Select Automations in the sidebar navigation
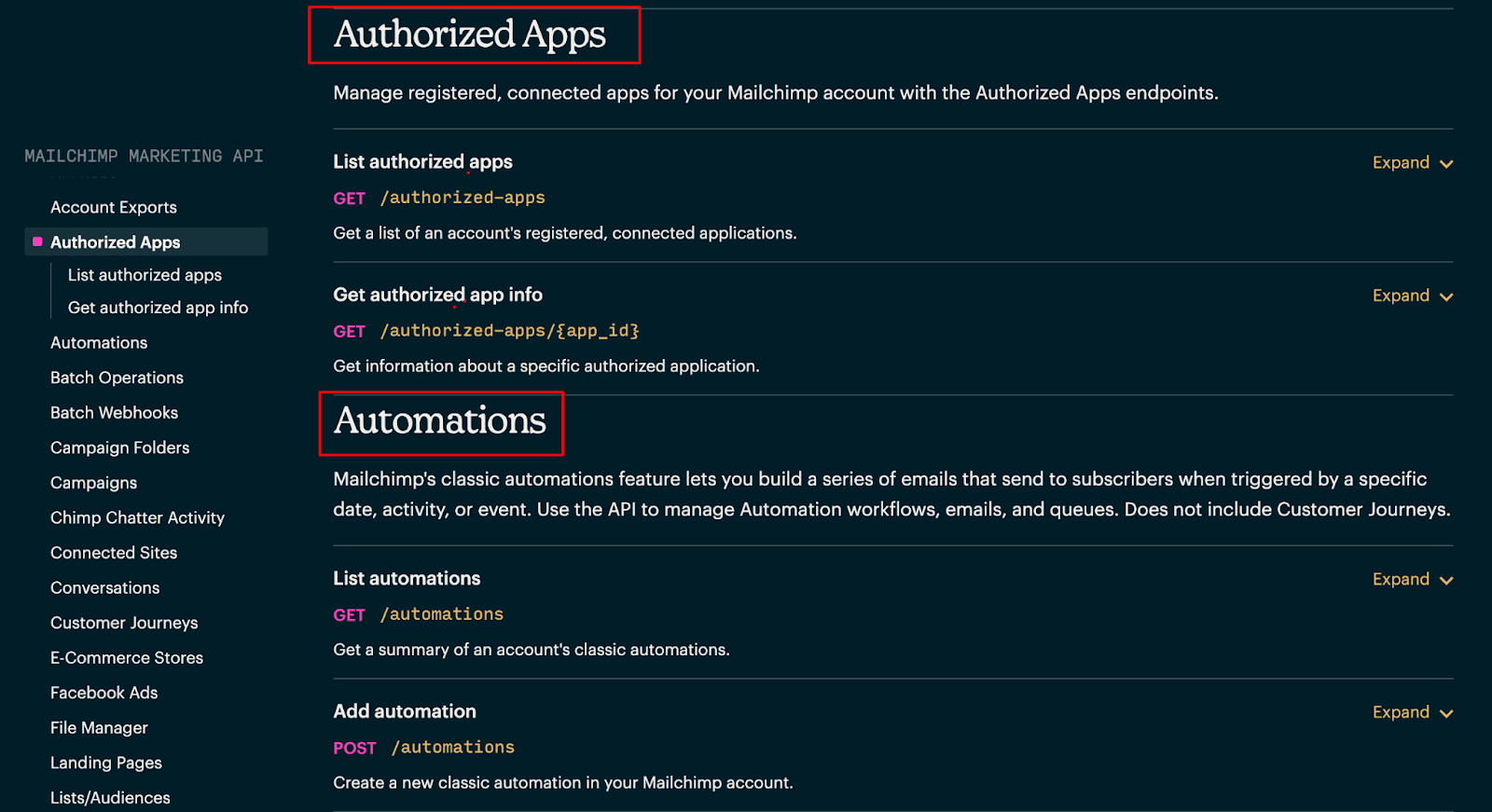1492x812 pixels. (x=99, y=343)
